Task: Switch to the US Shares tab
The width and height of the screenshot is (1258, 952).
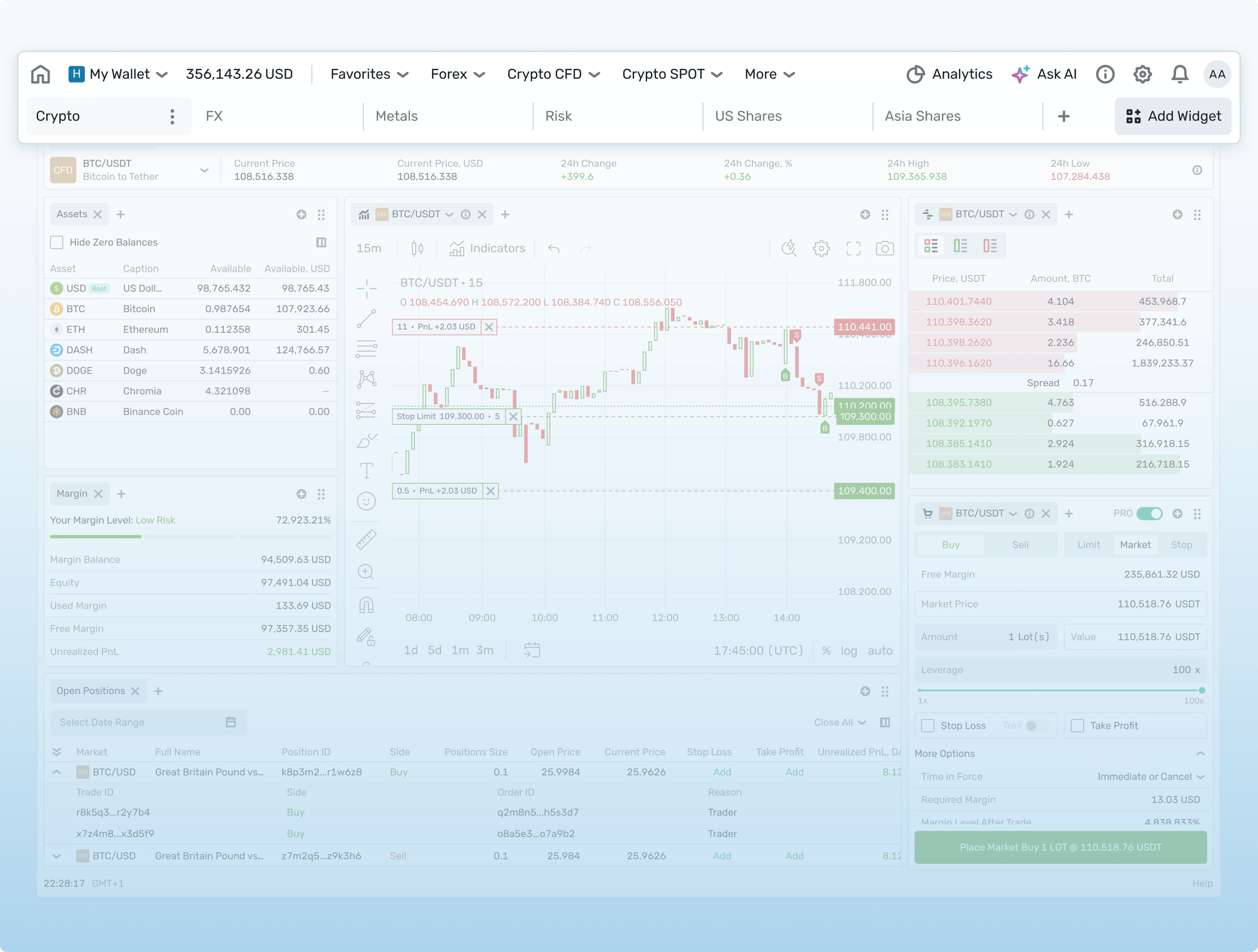Action: (x=748, y=116)
